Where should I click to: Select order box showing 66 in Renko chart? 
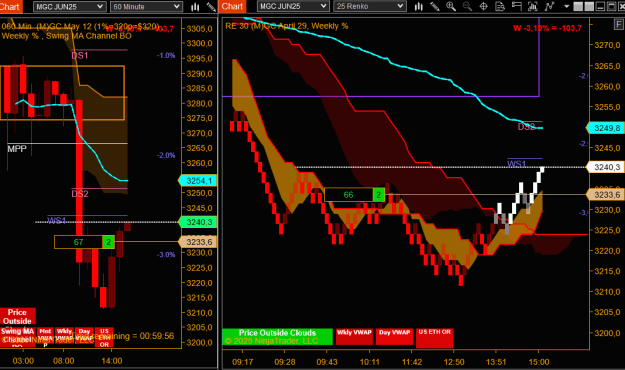[x=349, y=195]
